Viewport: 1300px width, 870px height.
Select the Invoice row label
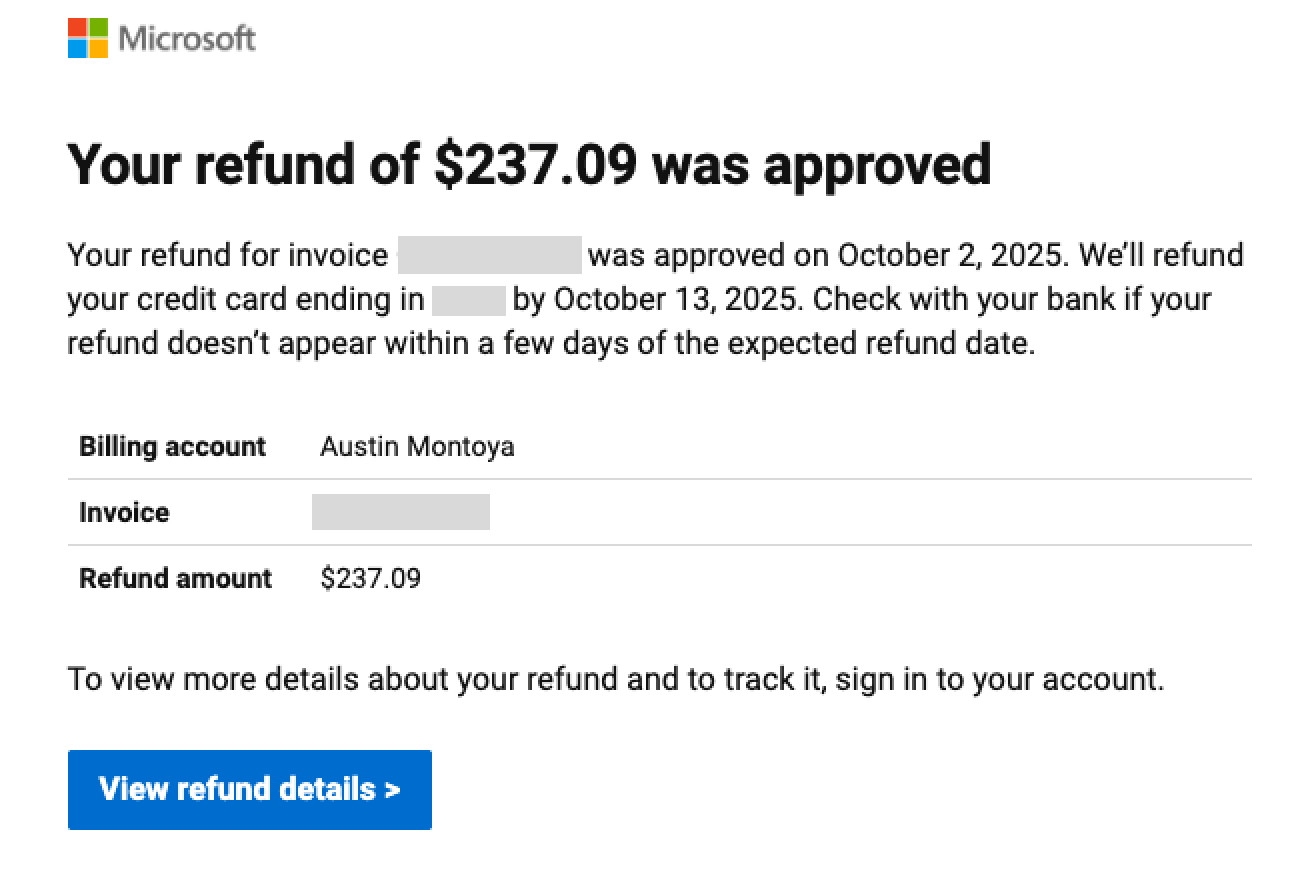[x=124, y=512]
